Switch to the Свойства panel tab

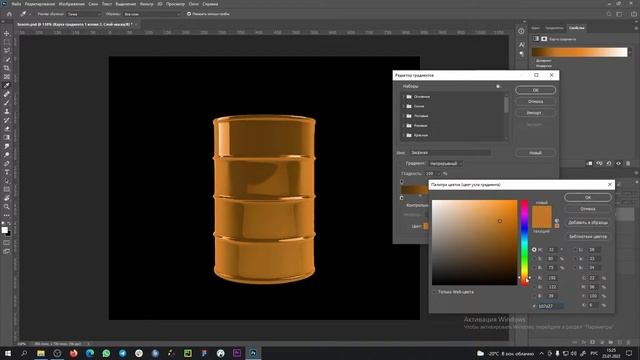576,28
